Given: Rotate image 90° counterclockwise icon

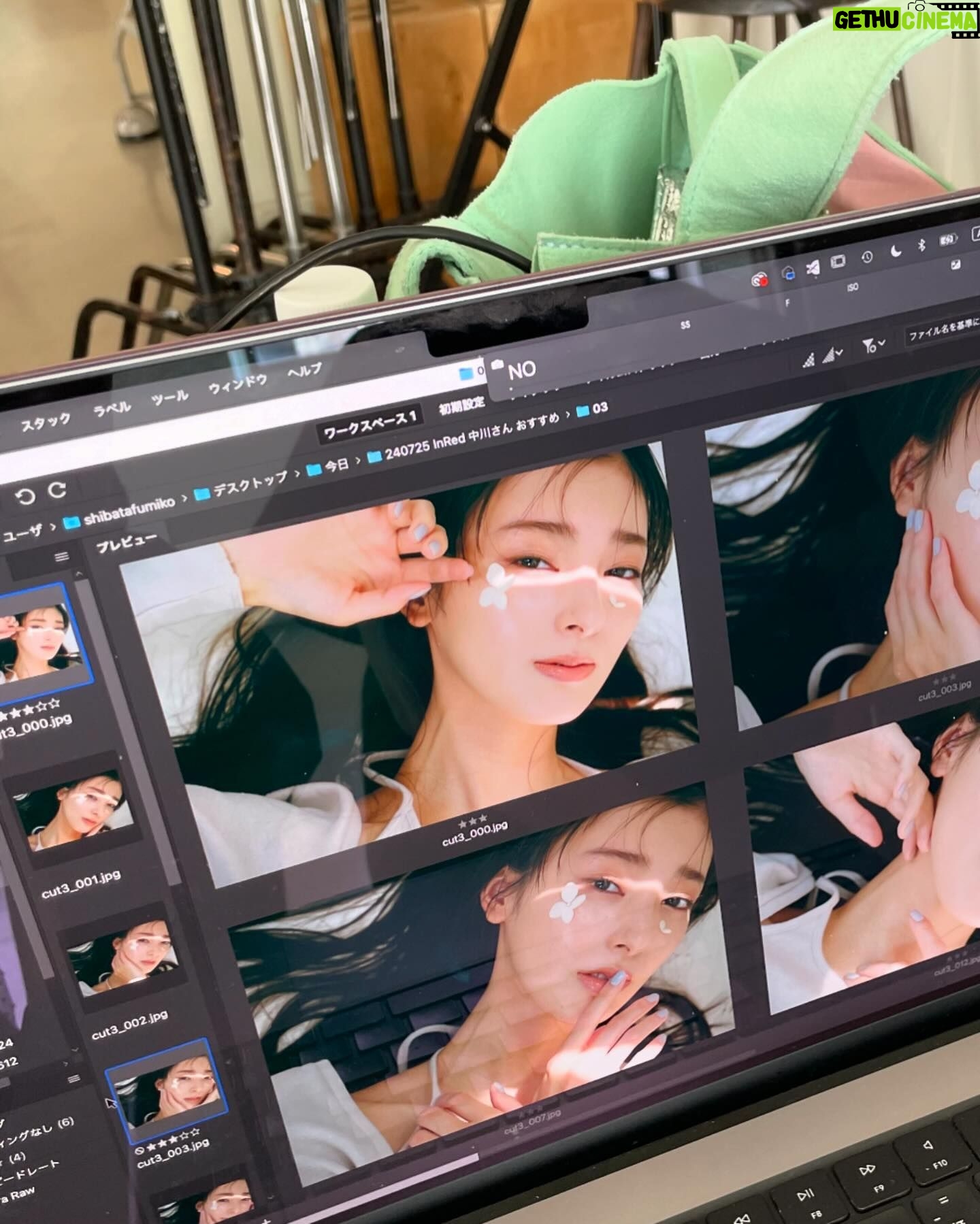Looking at the screenshot, I should tap(25, 497).
